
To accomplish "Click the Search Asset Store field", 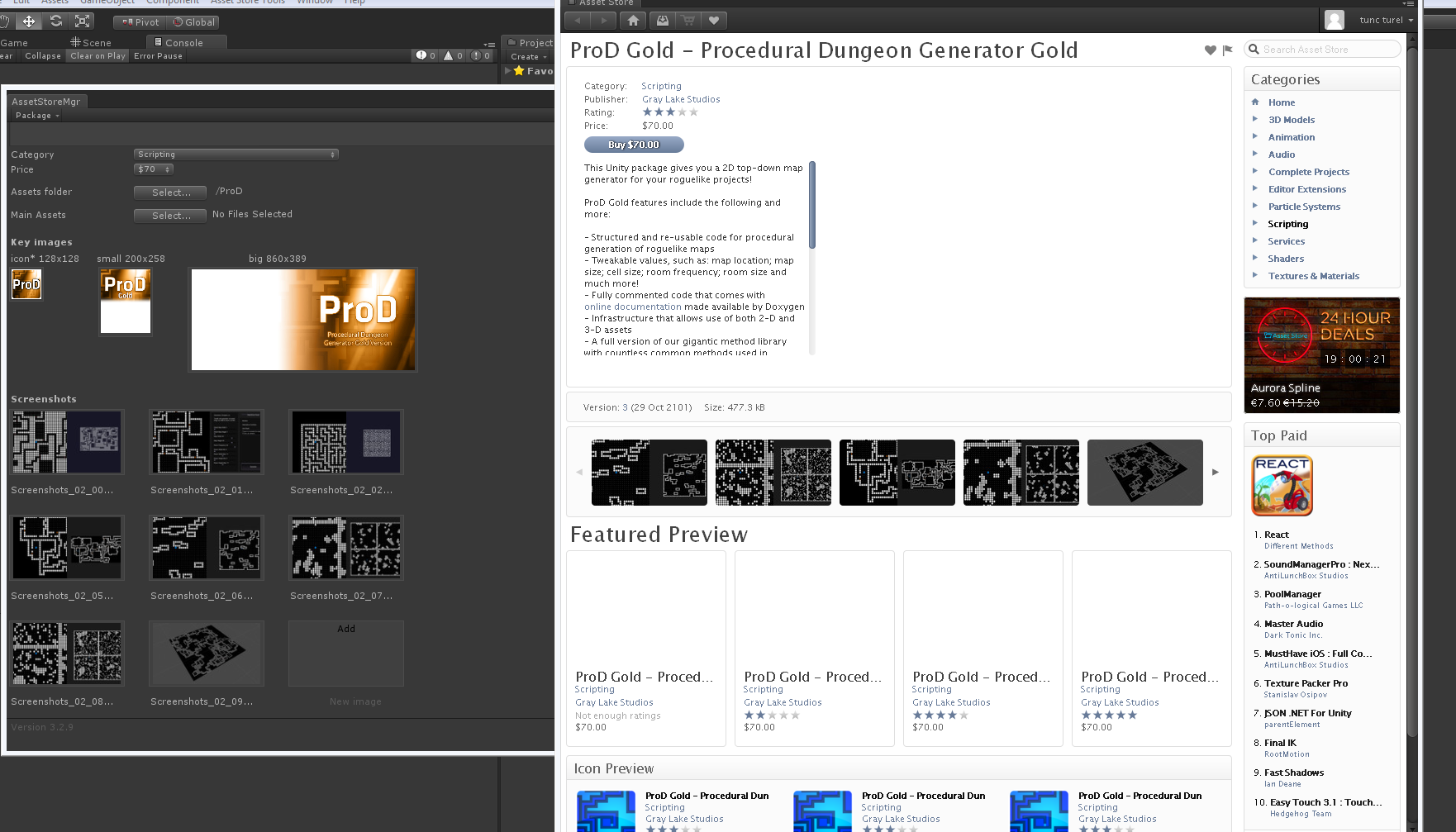I will point(1322,50).
